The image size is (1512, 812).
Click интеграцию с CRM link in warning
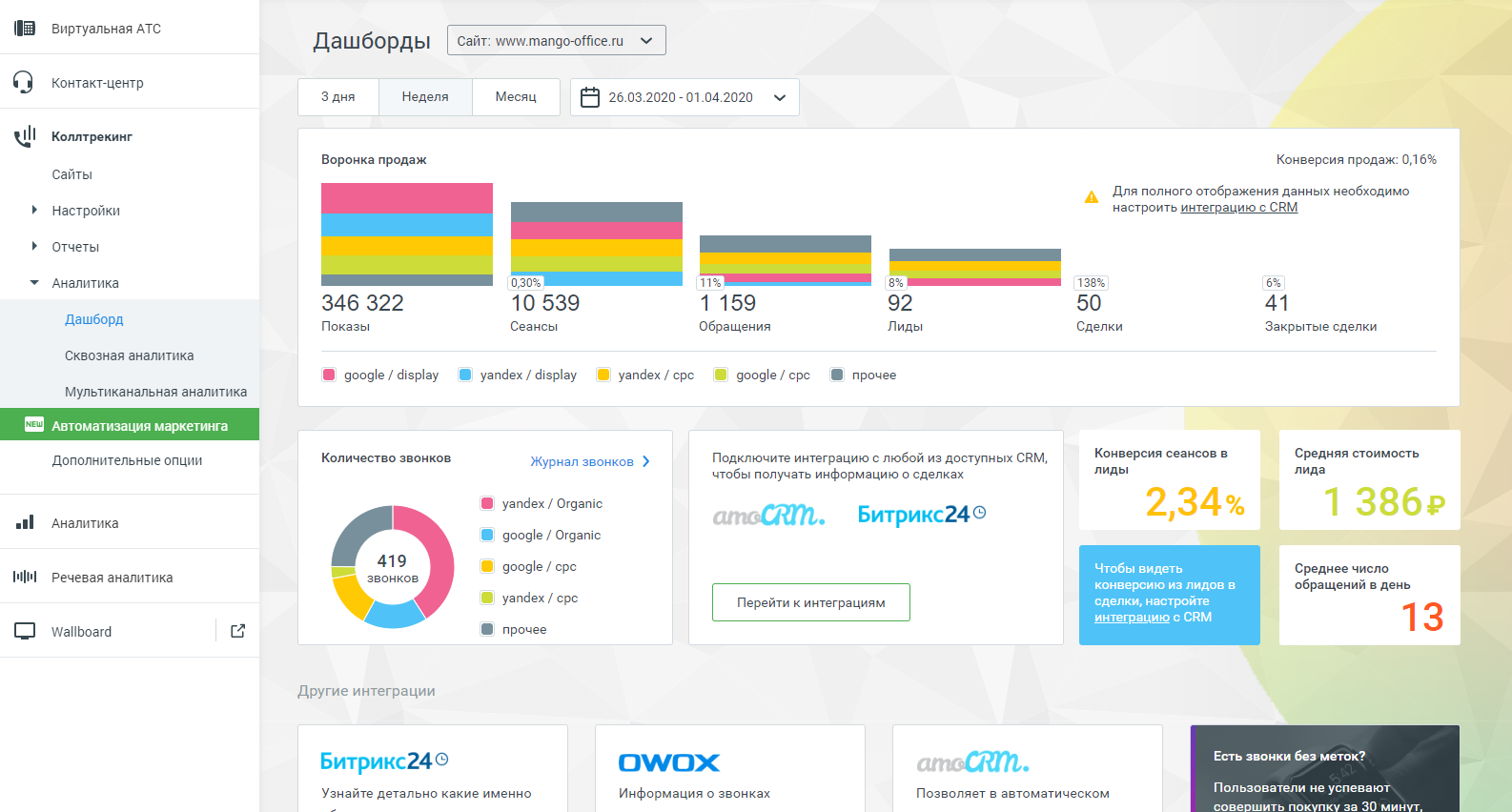tap(1239, 208)
